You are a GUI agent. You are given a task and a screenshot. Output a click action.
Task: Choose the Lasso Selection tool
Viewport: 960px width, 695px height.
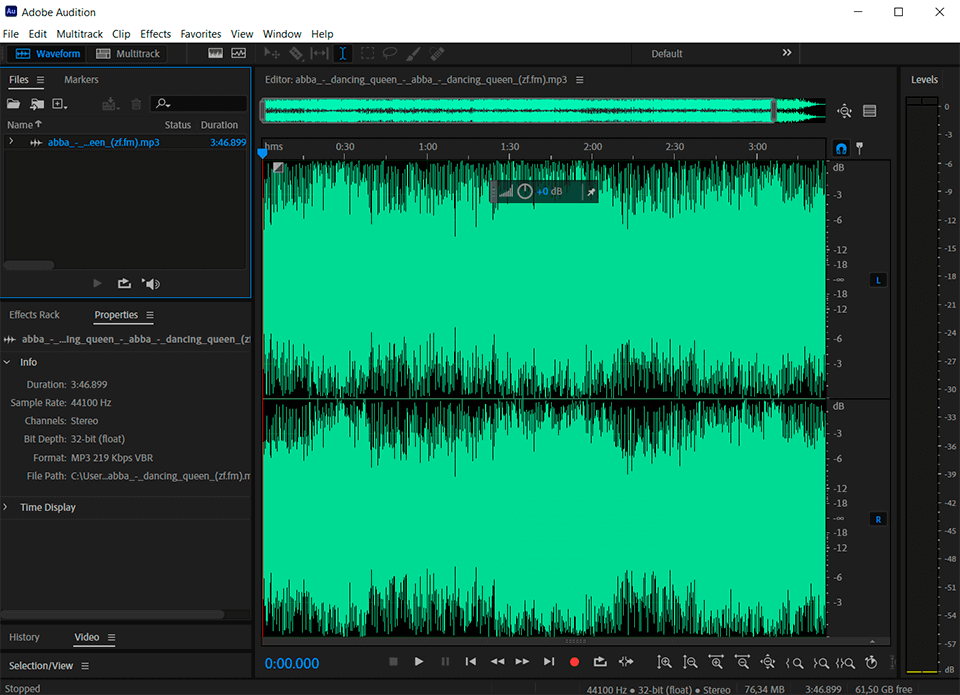[390, 54]
